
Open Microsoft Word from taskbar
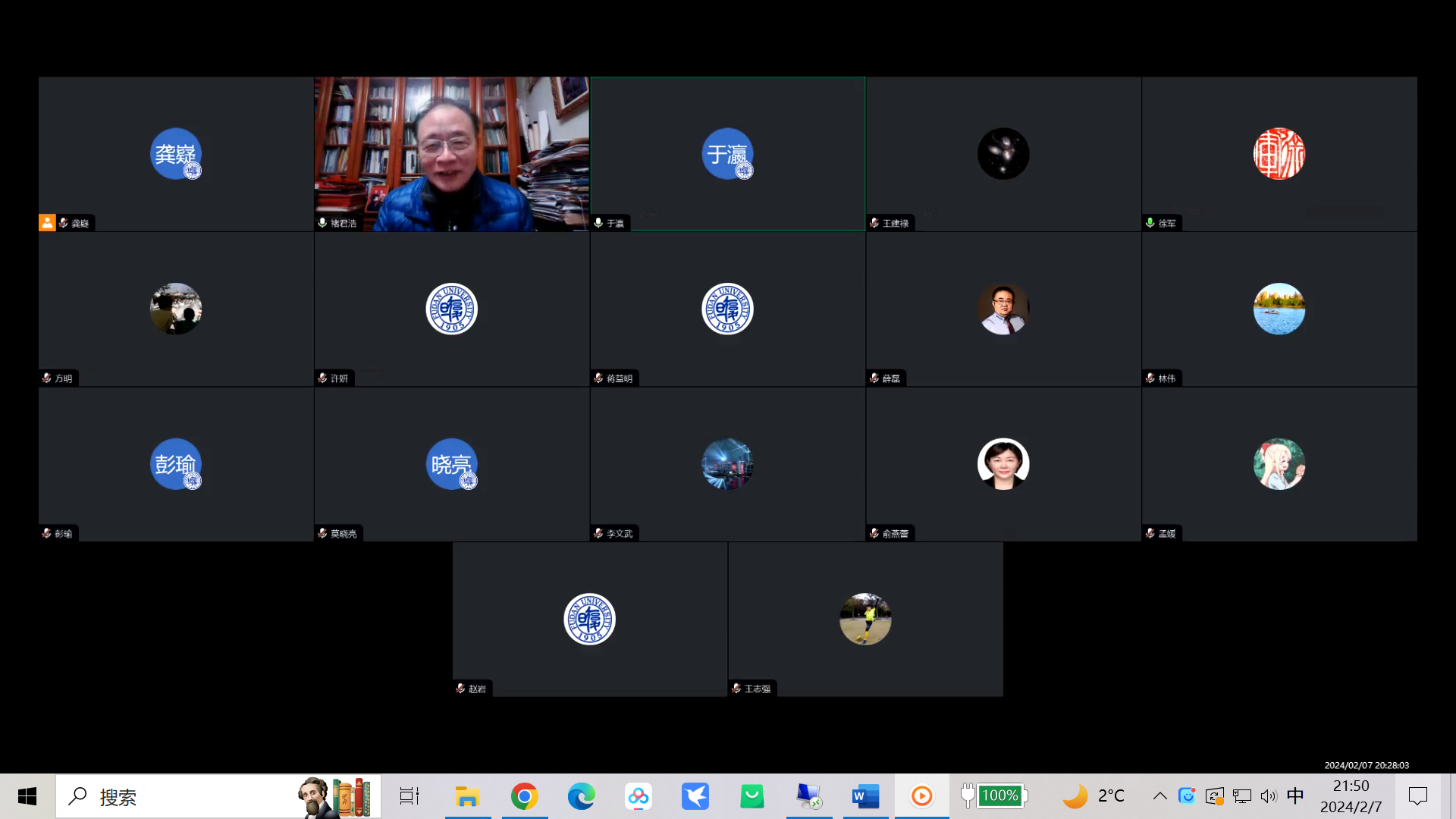pyautogui.click(x=865, y=796)
